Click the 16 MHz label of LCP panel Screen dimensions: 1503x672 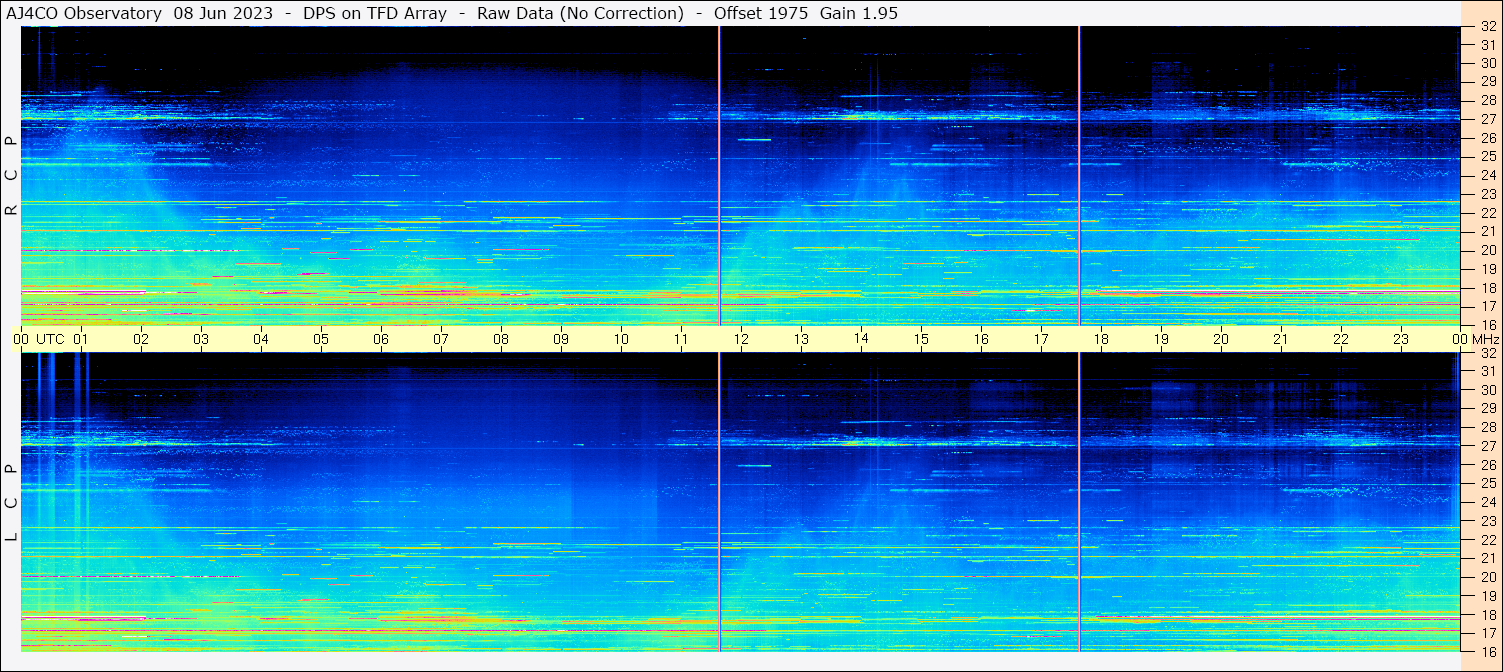tap(1488, 651)
